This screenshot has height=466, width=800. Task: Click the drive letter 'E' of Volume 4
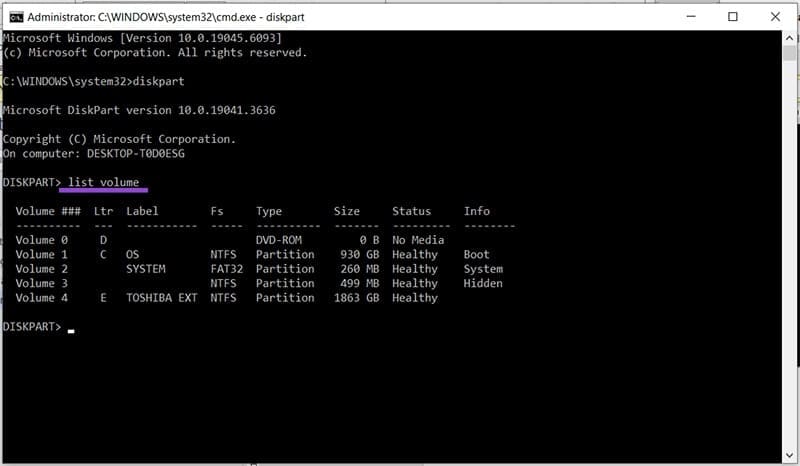[x=104, y=298]
